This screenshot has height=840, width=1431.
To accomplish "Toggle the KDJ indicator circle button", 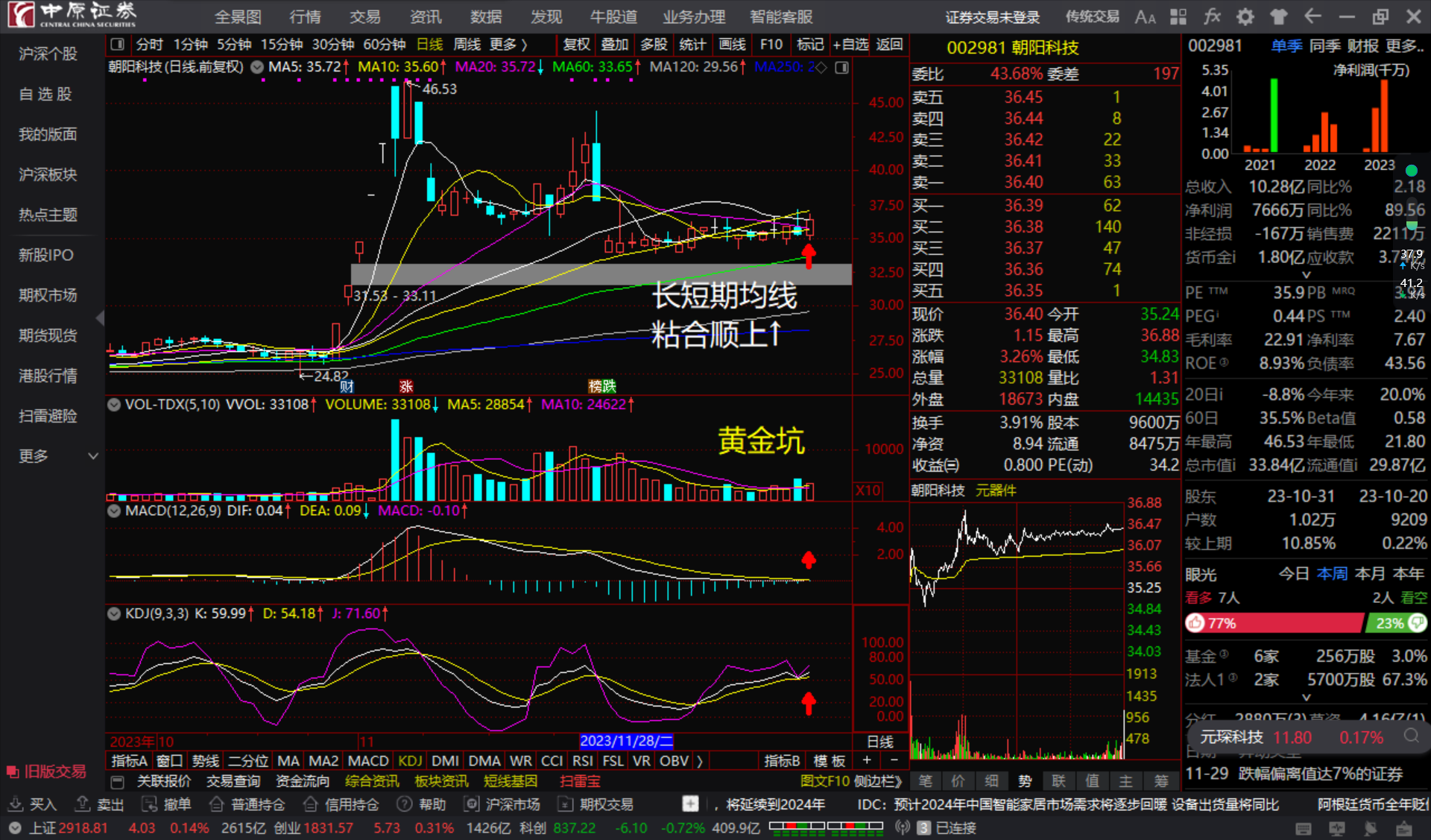I will coord(114,614).
